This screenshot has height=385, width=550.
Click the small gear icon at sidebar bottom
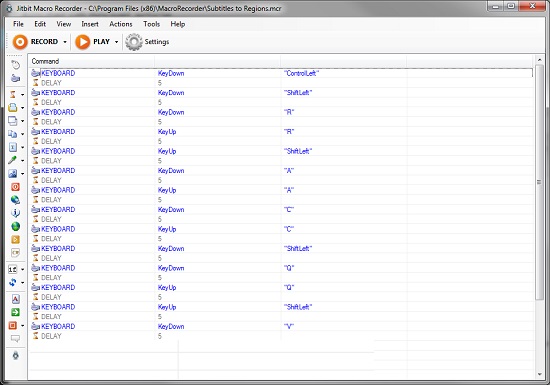click(15, 356)
